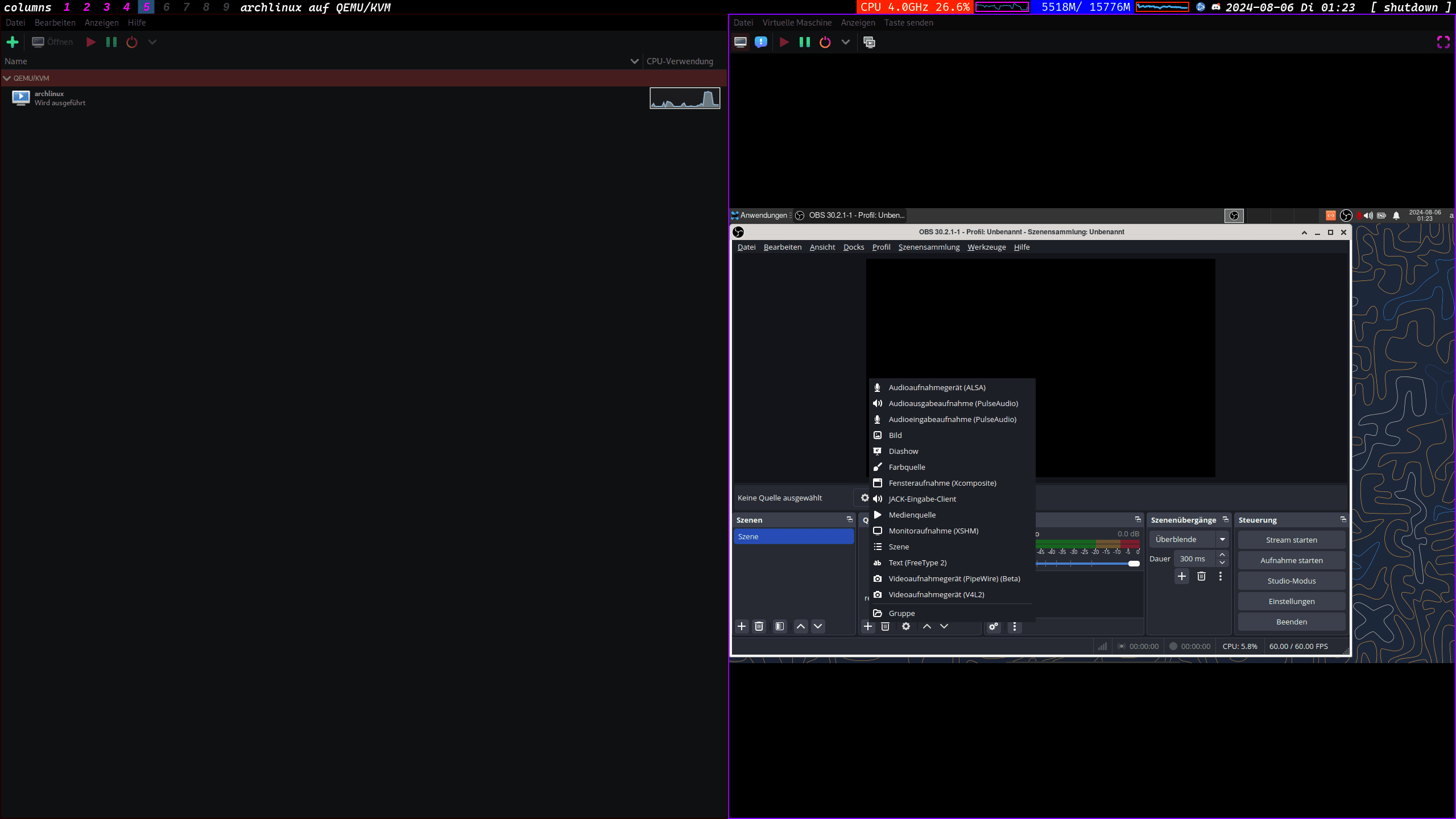
Task: Click add source plus icon
Action: [x=868, y=626]
